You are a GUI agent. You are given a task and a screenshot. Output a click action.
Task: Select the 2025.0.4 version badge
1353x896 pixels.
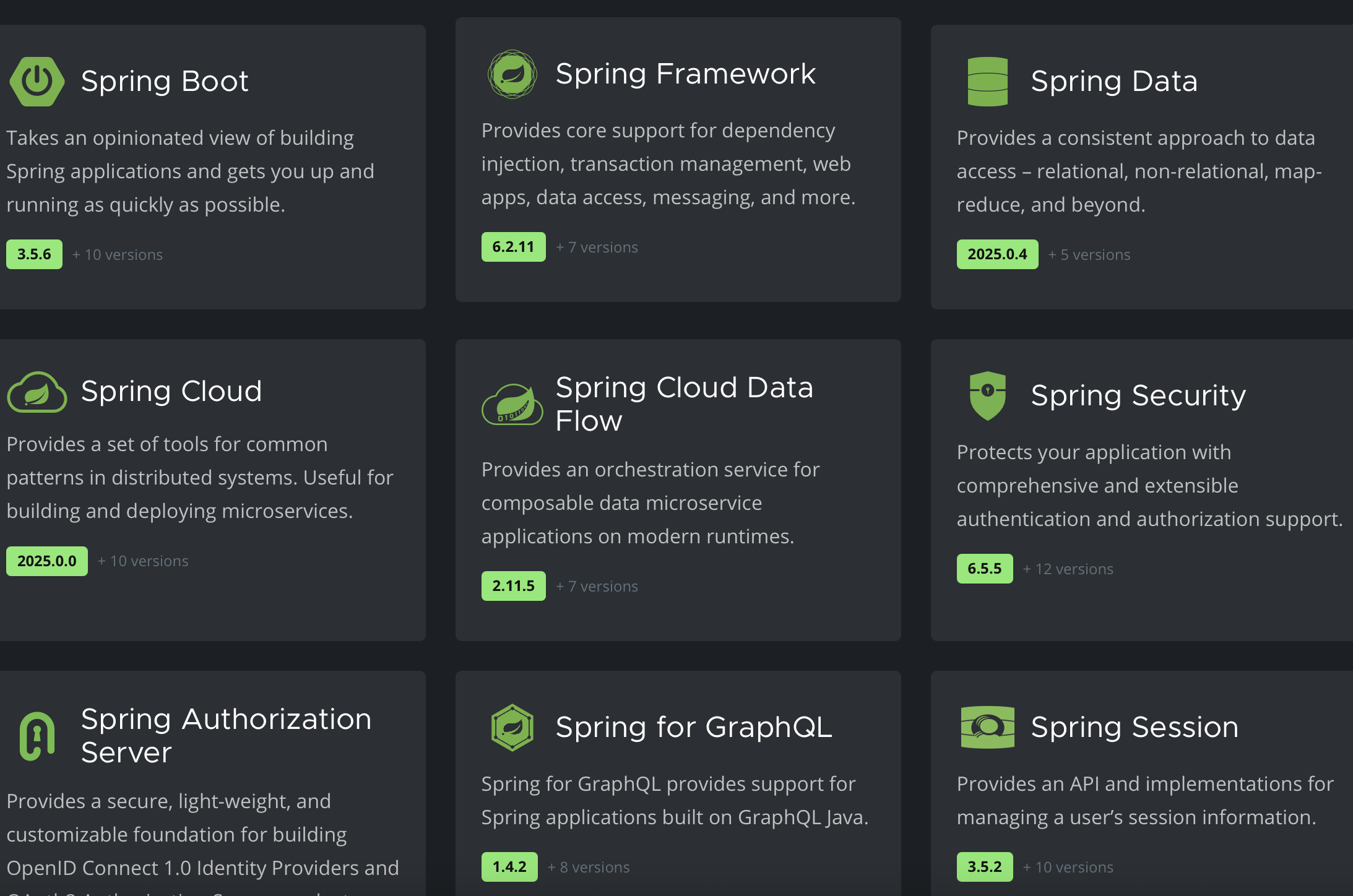(997, 254)
